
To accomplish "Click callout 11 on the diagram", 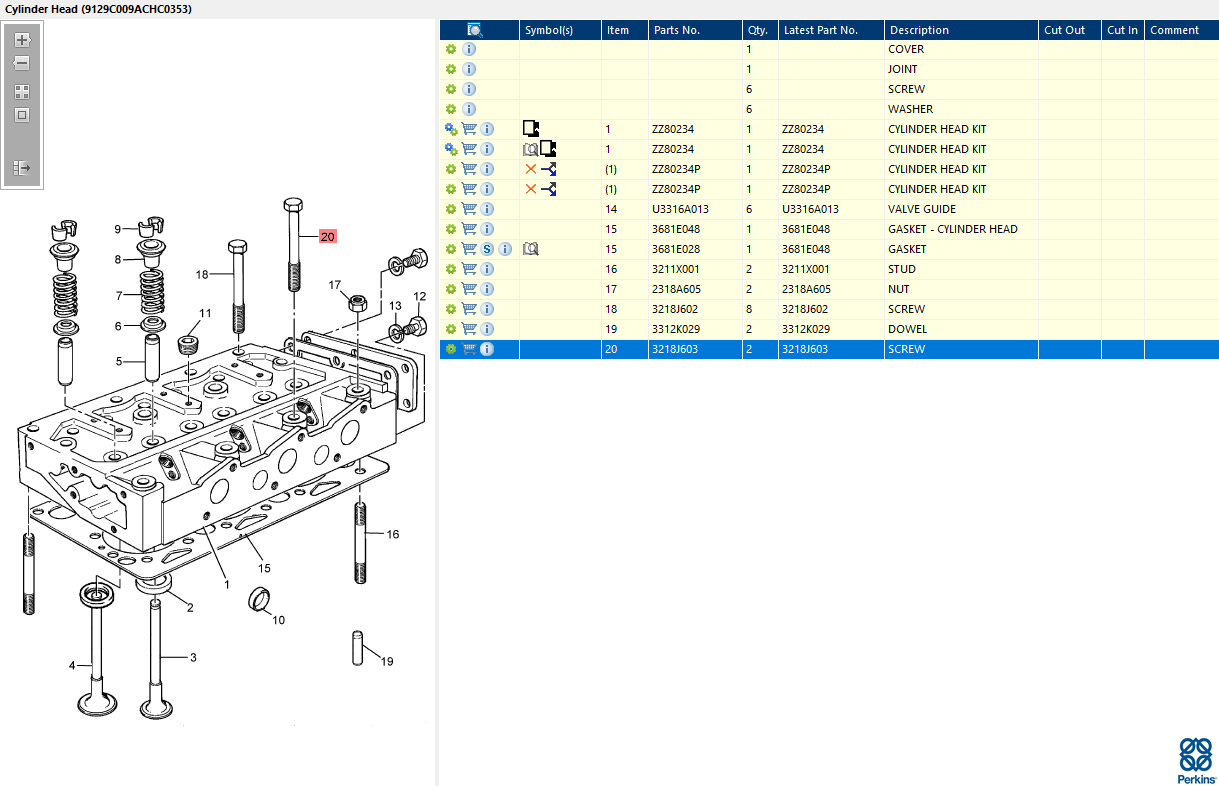I will [x=205, y=313].
